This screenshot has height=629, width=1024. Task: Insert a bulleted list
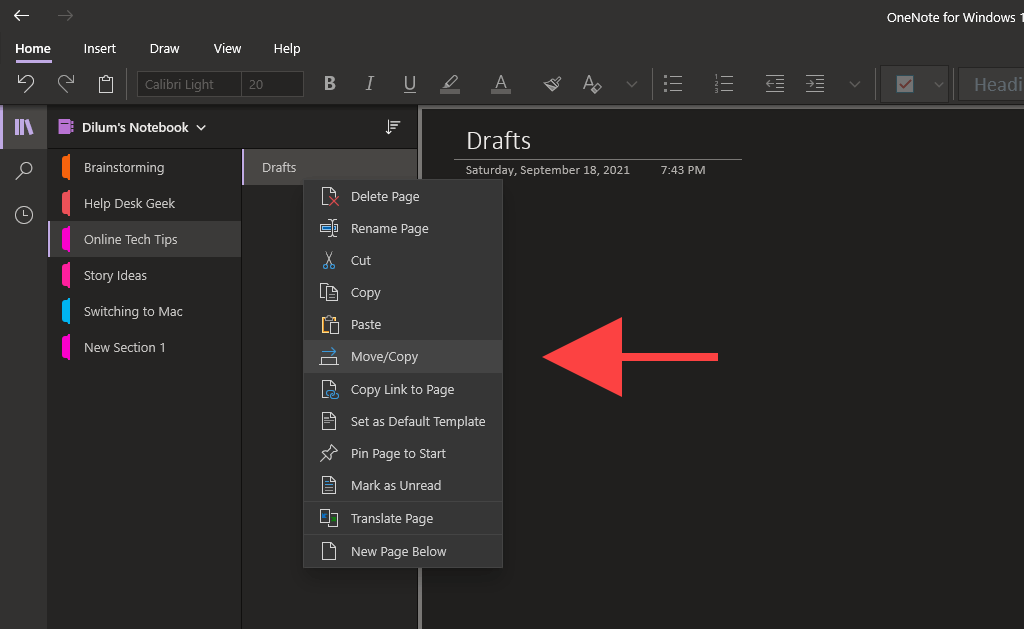click(x=673, y=84)
